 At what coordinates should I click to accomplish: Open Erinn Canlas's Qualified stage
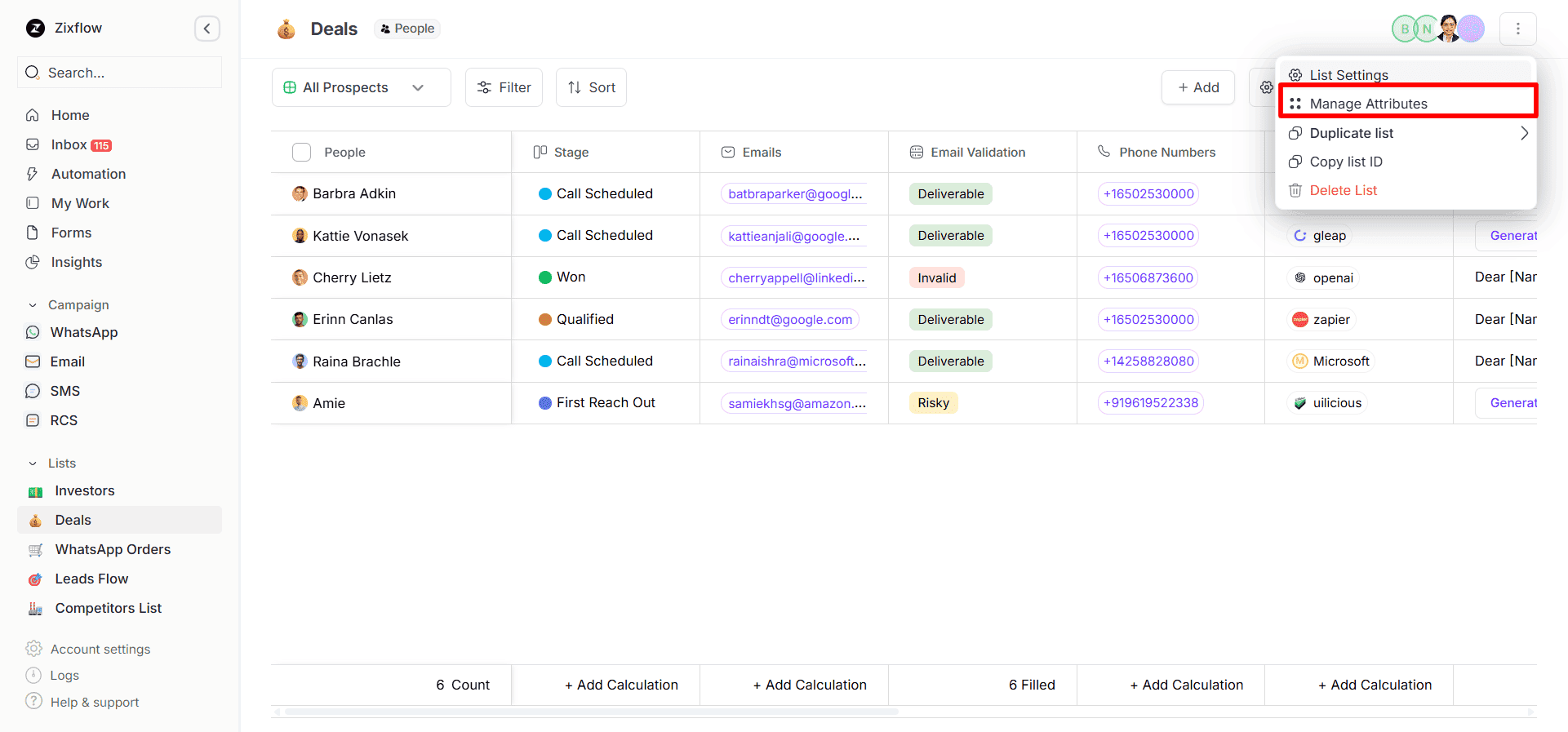pyautogui.click(x=576, y=319)
